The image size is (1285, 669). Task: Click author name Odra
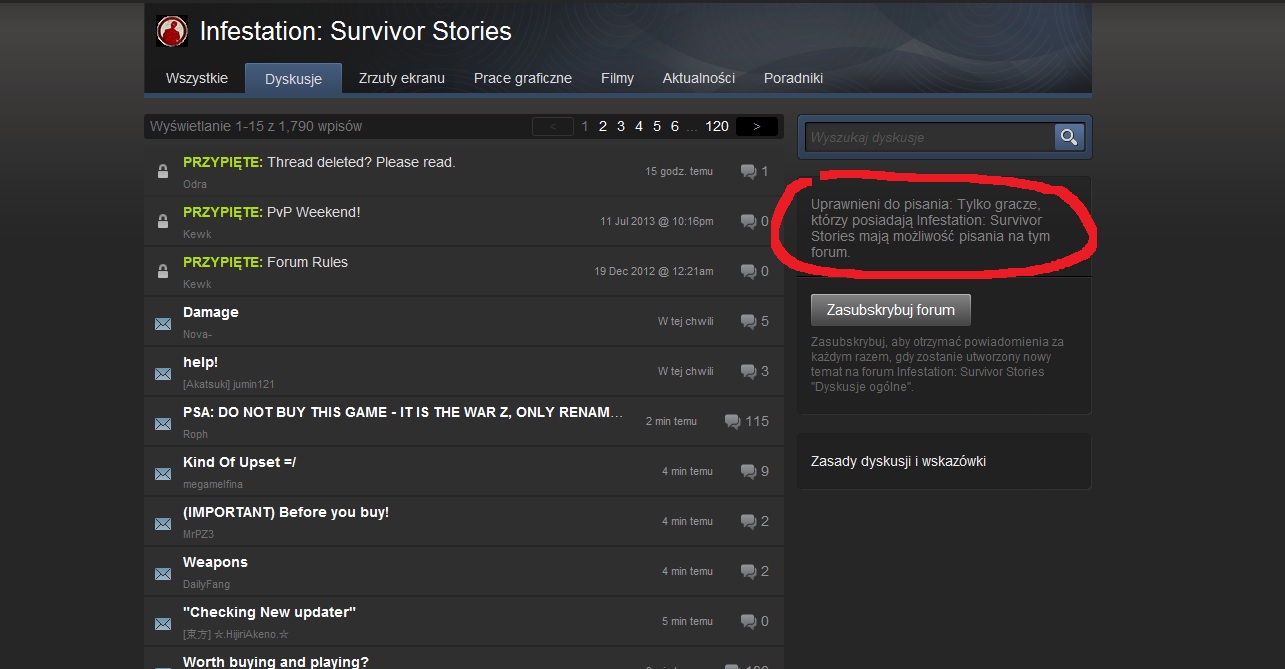[x=195, y=184]
